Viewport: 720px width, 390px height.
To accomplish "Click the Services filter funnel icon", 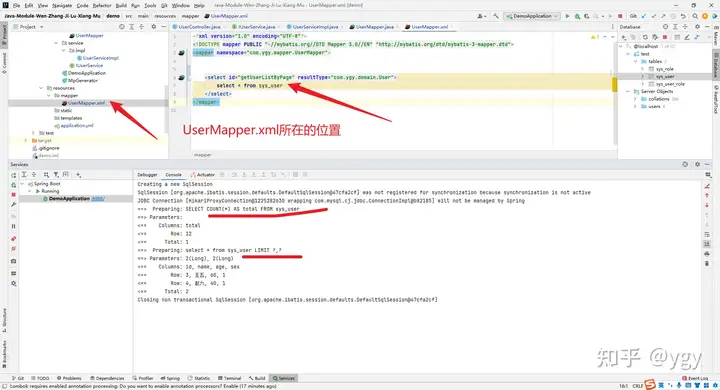I will (x=56, y=175).
